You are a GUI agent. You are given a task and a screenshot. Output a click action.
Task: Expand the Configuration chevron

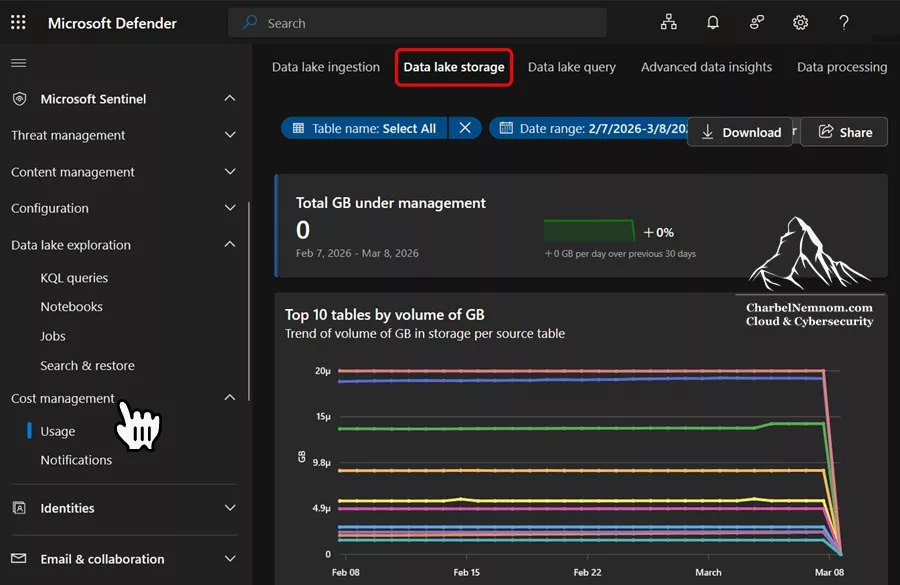(230, 208)
